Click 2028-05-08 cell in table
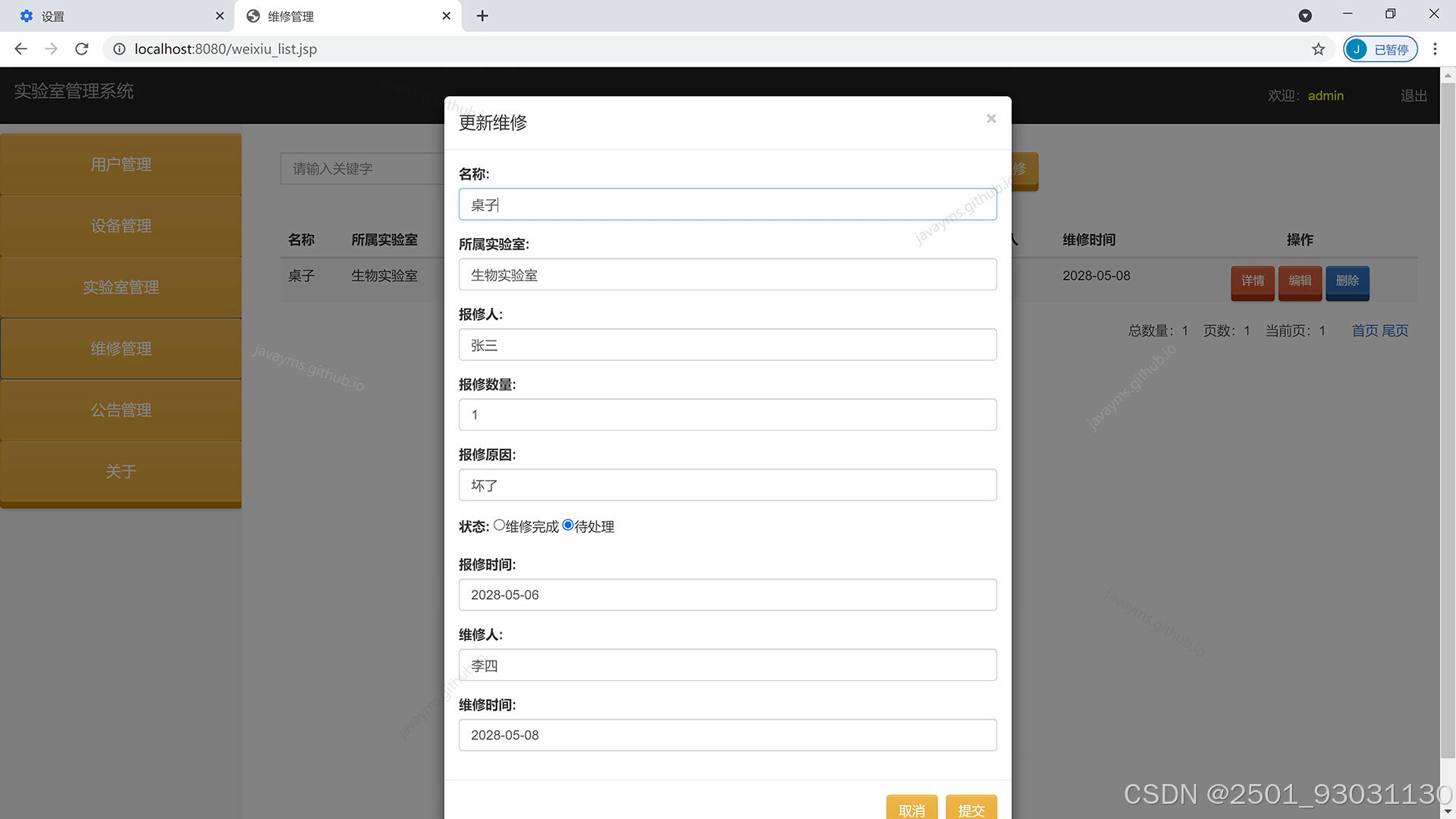 pyautogui.click(x=1096, y=275)
